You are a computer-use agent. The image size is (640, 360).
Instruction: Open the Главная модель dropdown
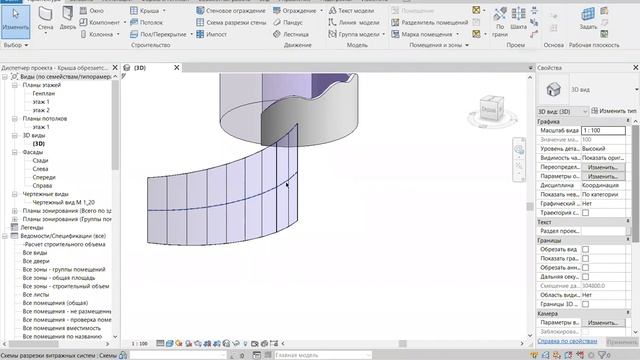323,355
